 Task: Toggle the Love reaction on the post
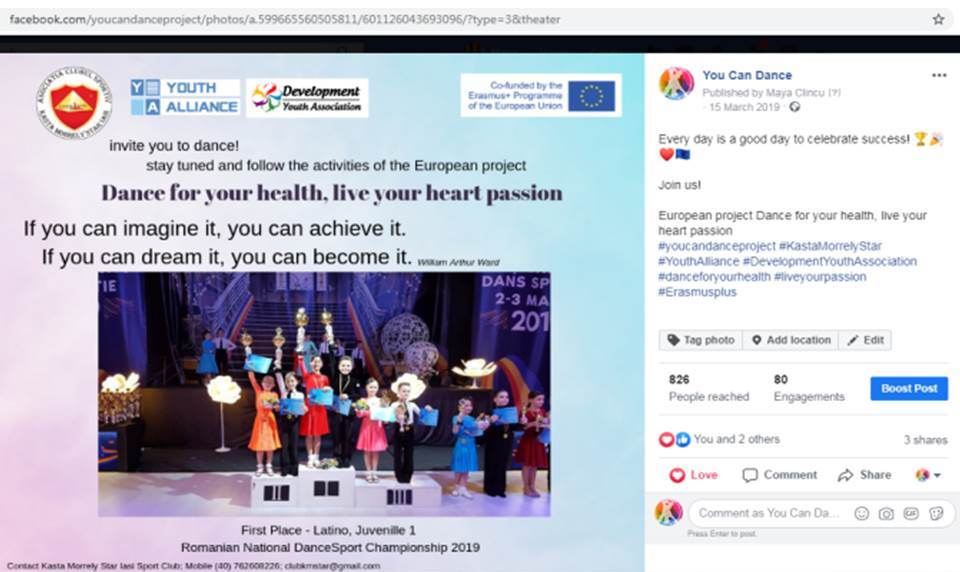[x=693, y=475]
